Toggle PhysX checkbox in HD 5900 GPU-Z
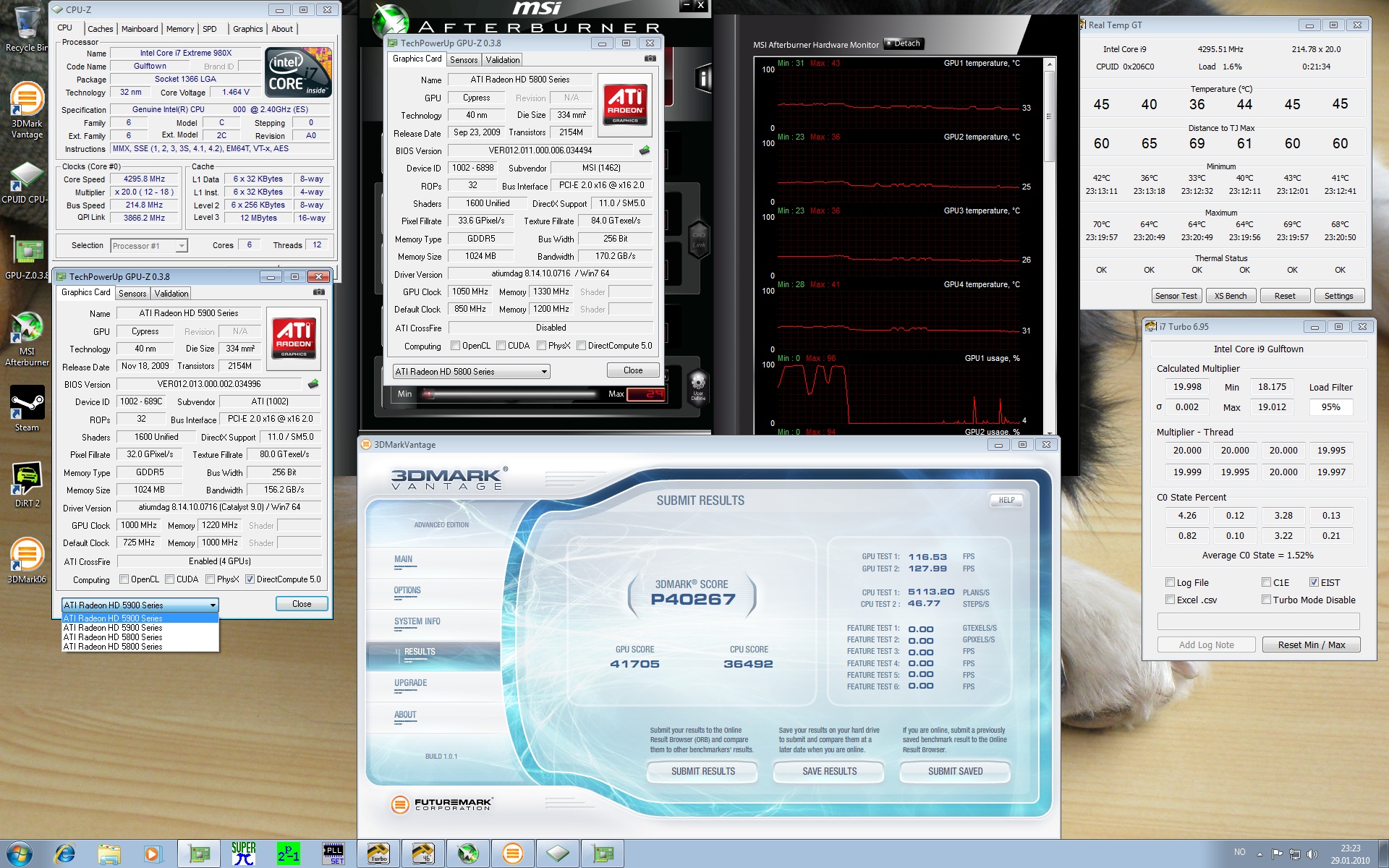Image resolution: width=1389 pixels, height=868 pixels. [x=210, y=579]
